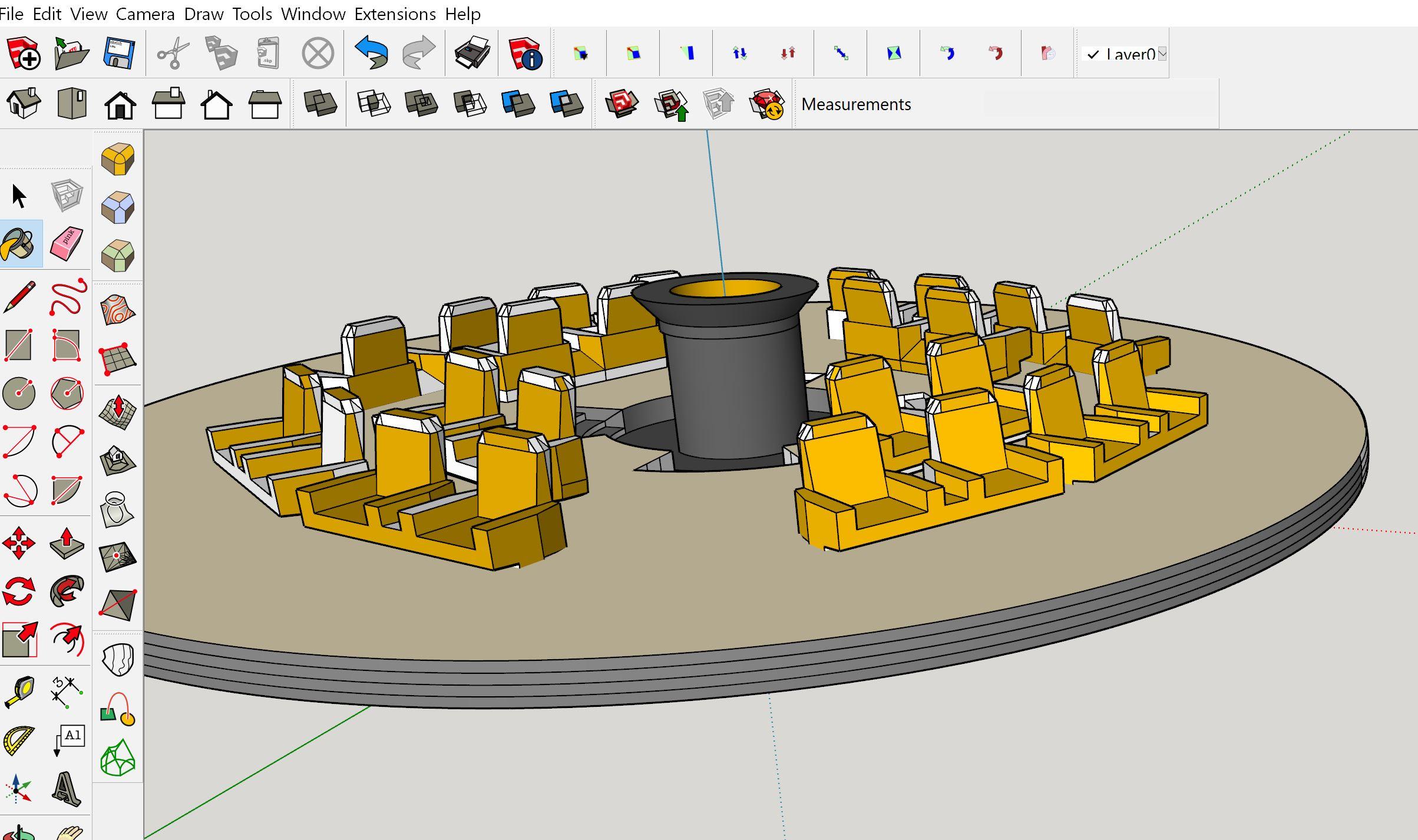Click the Erase circled X icon

coord(318,54)
